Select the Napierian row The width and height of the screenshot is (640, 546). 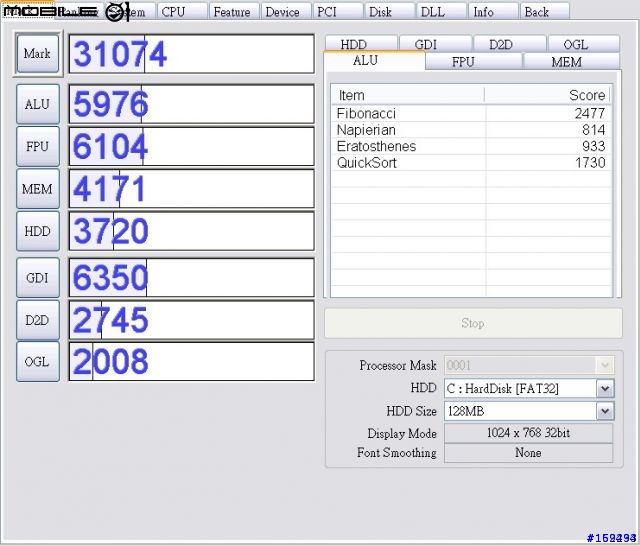pos(471,130)
